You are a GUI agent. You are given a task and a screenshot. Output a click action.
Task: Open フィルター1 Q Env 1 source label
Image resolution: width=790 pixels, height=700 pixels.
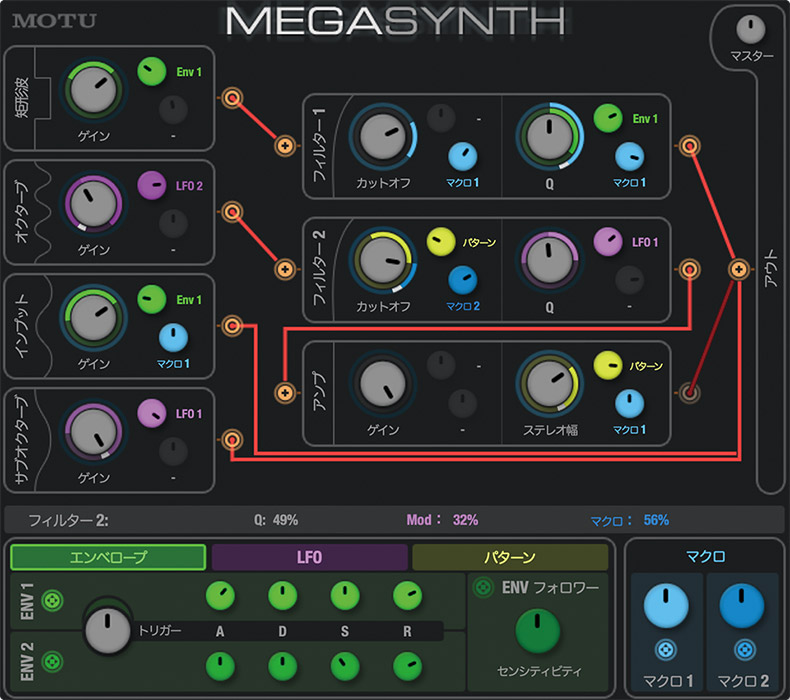645,119
